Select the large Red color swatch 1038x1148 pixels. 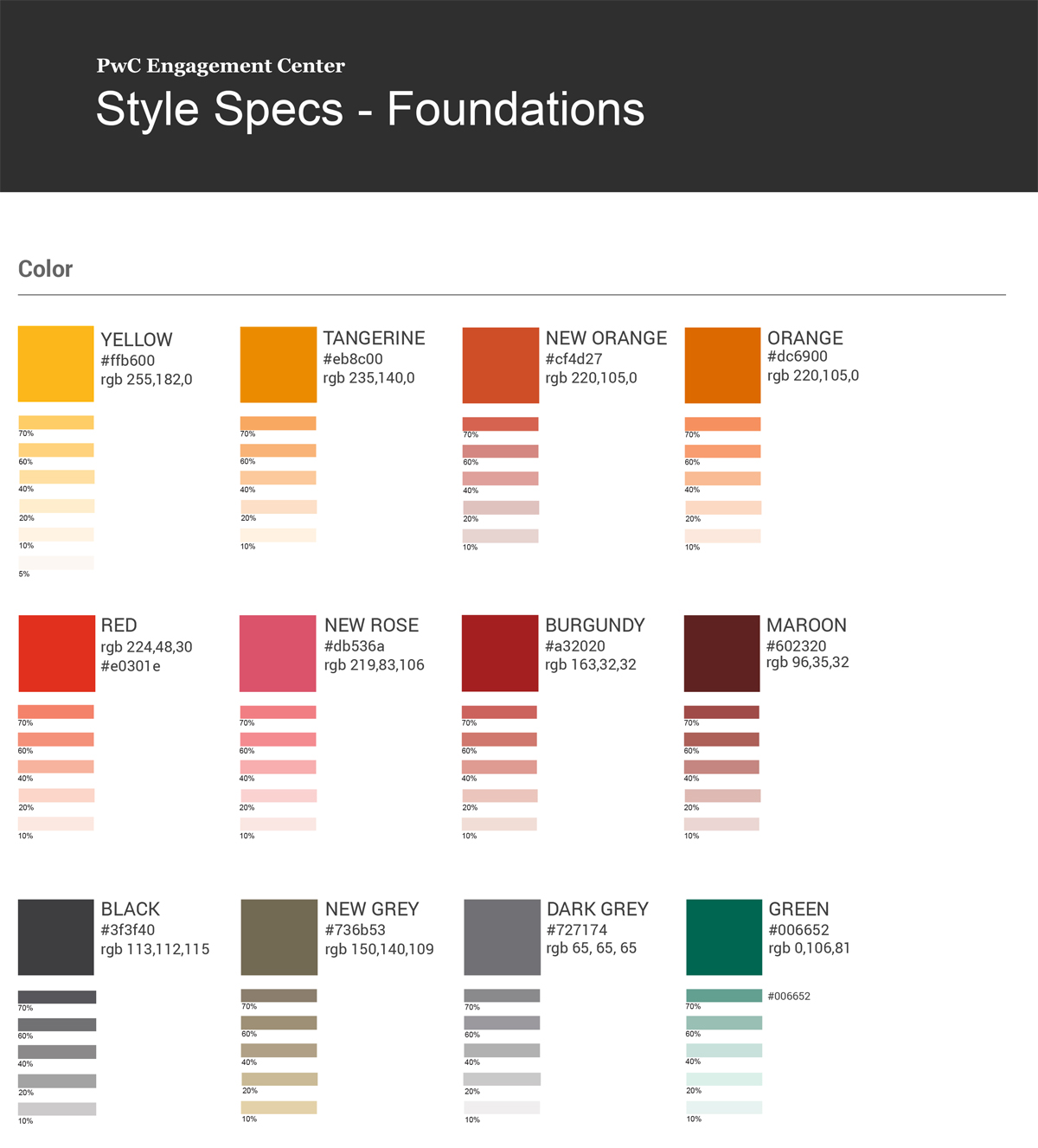(56, 653)
